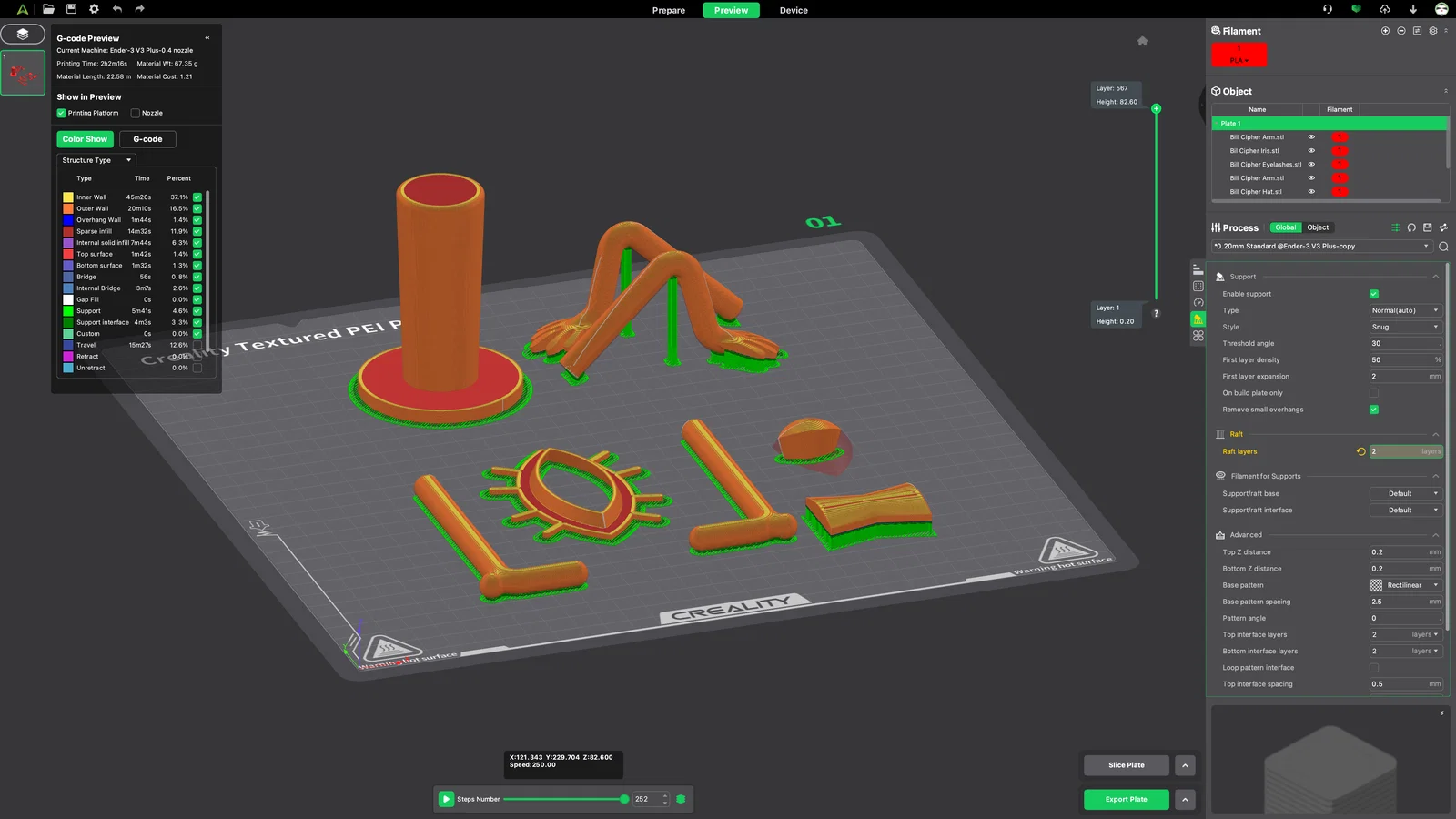Switch to the Preview tab

pyautogui.click(x=731, y=10)
